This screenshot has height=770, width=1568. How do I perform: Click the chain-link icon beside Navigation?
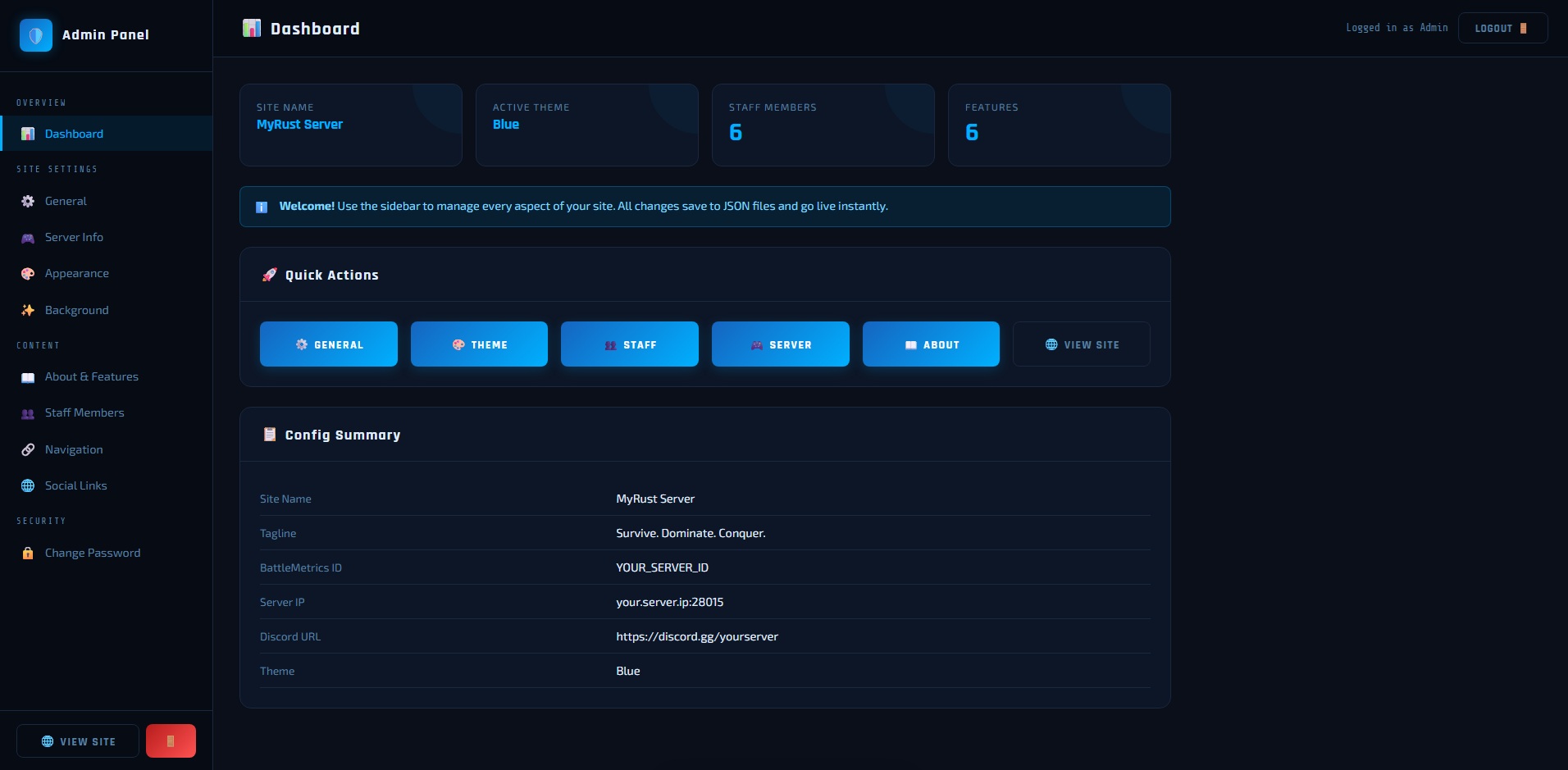click(28, 449)
